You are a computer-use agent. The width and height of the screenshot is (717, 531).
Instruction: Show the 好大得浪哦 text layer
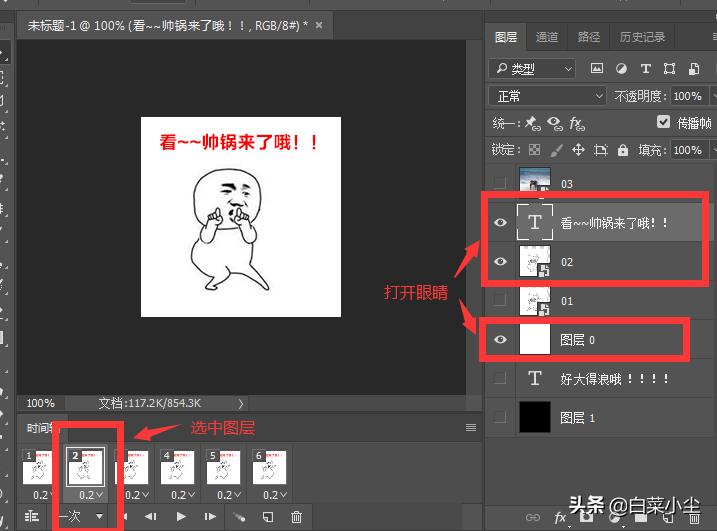(500, 378)
